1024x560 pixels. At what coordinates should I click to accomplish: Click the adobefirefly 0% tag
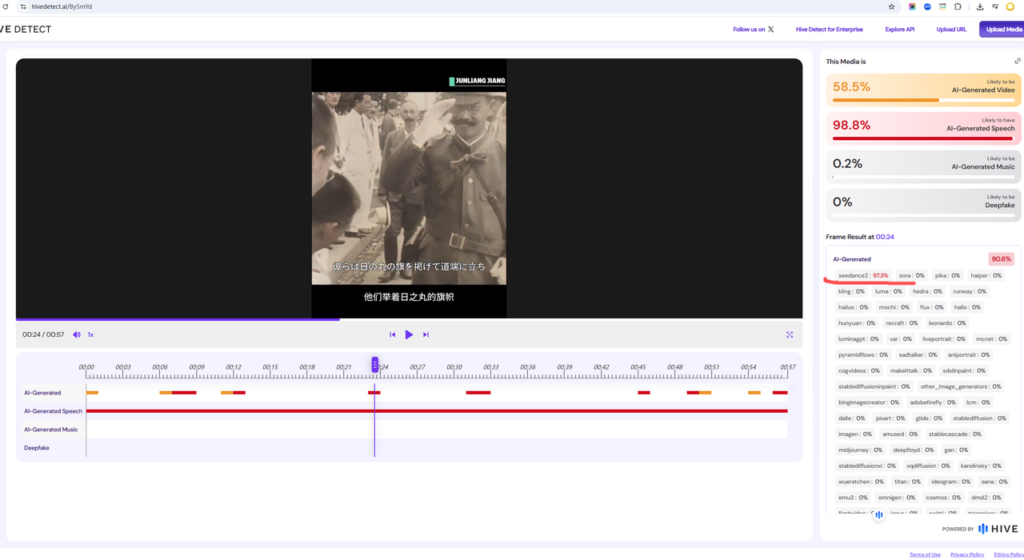coord(933,402)
